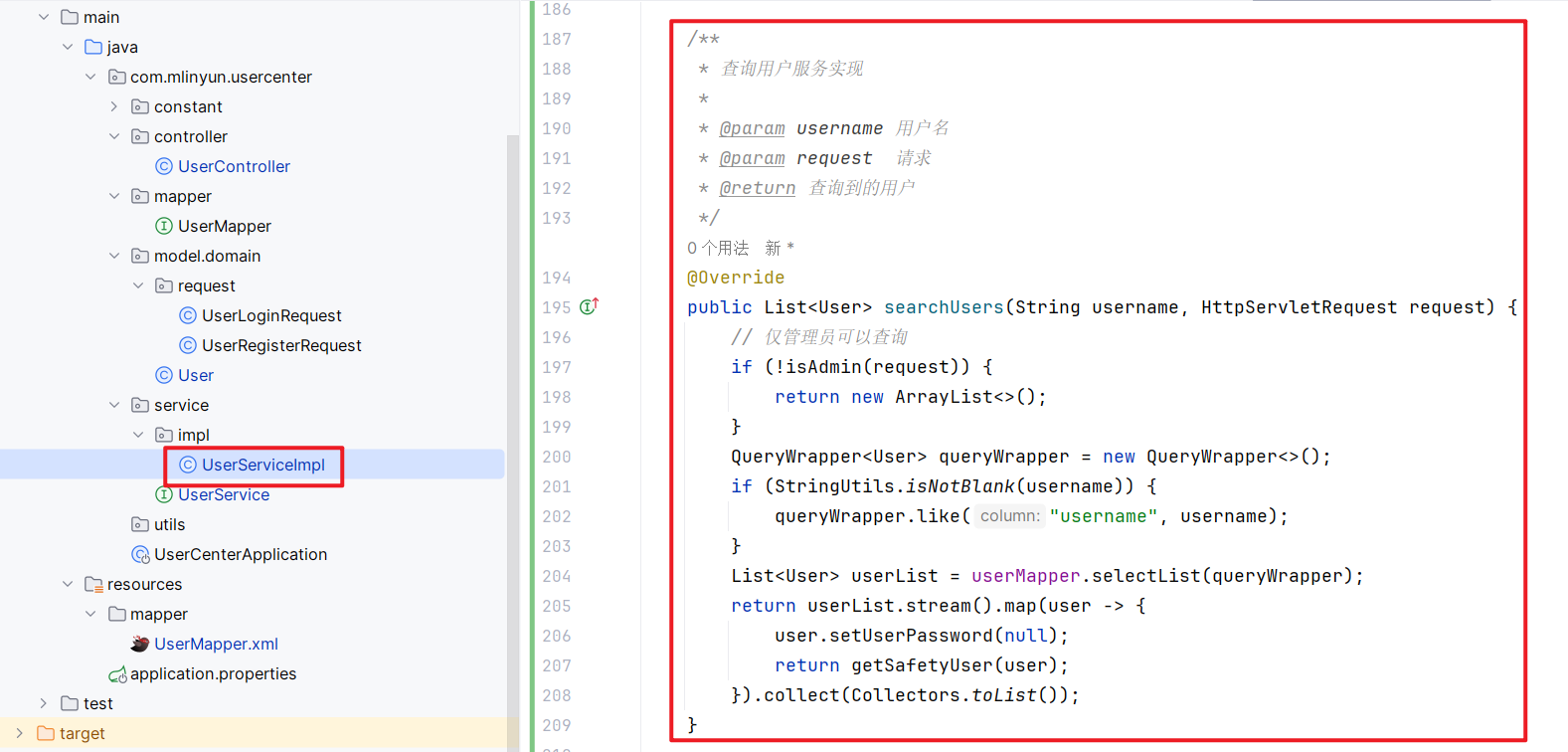The width and height of the screenshot is (1568, 752).
Task: Click line number 200 in the gutter
Action: [557, 457]
